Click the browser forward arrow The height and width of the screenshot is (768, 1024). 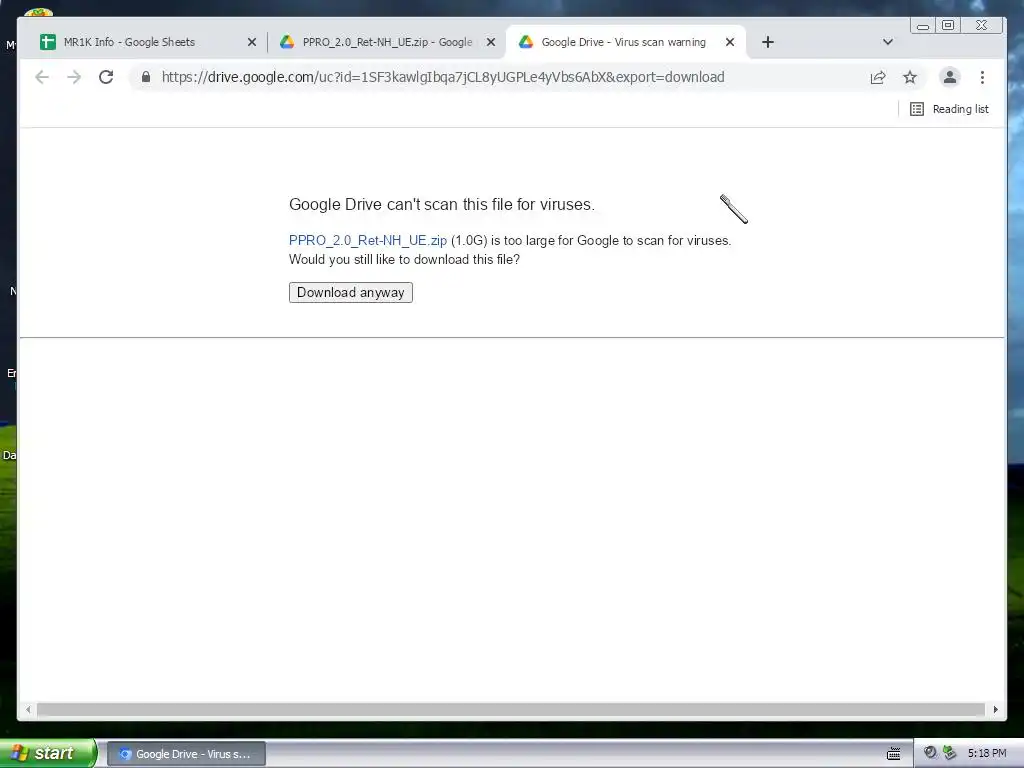74,77
